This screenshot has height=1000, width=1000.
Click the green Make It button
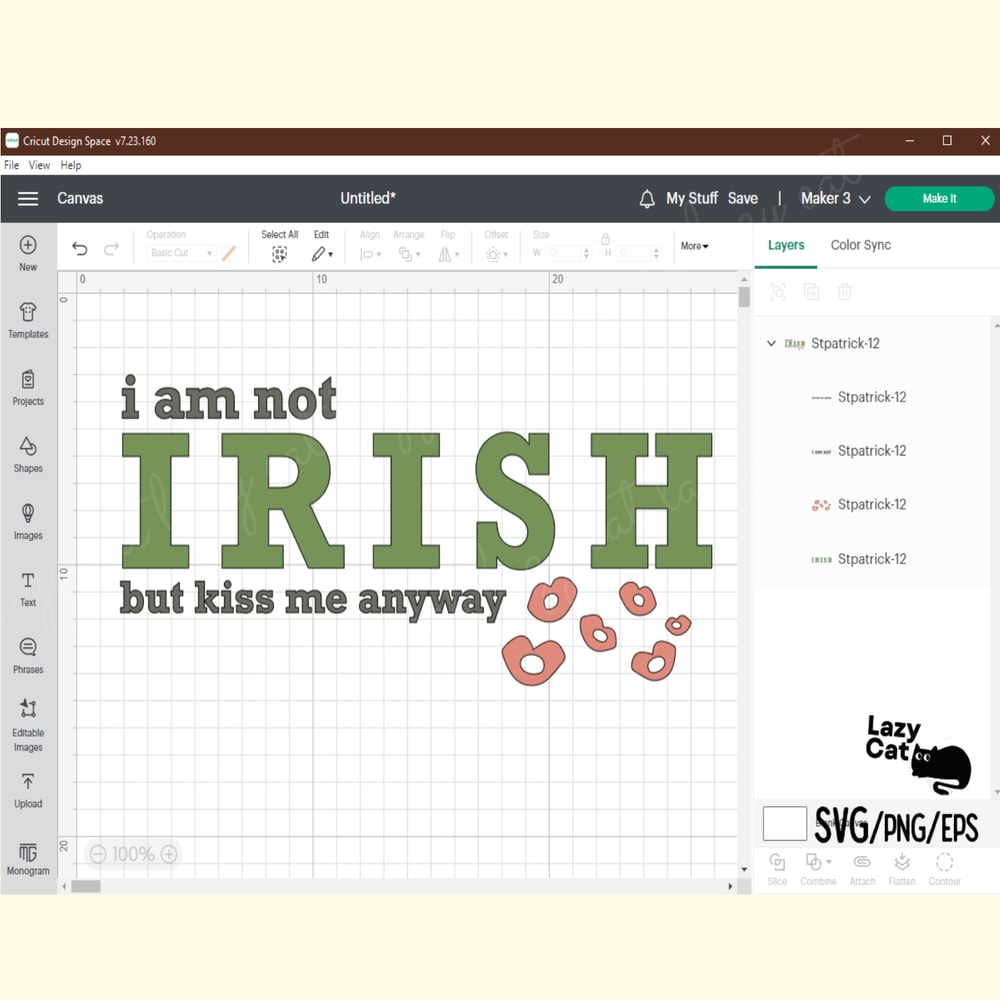pos(939,198)
